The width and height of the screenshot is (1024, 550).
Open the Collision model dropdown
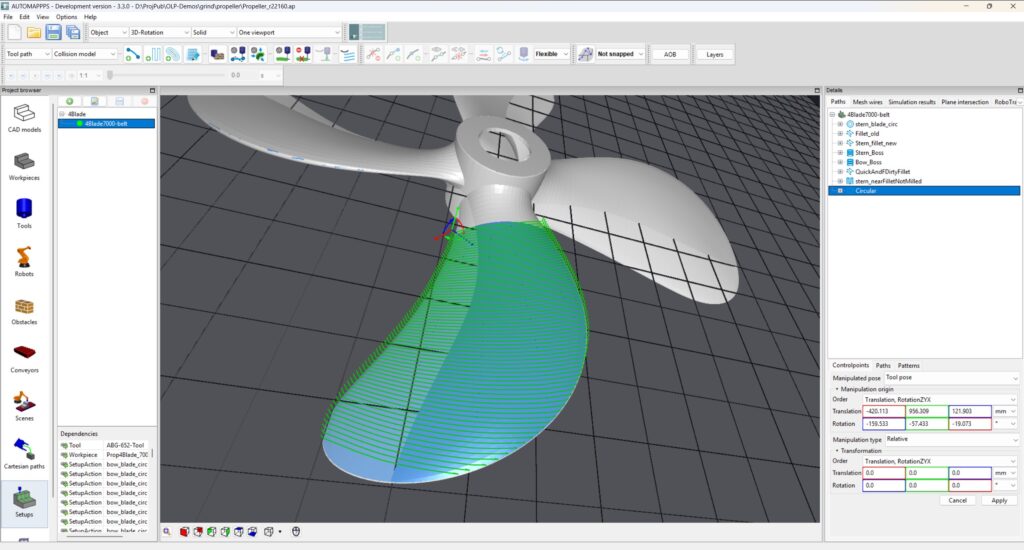click(85, 54)
